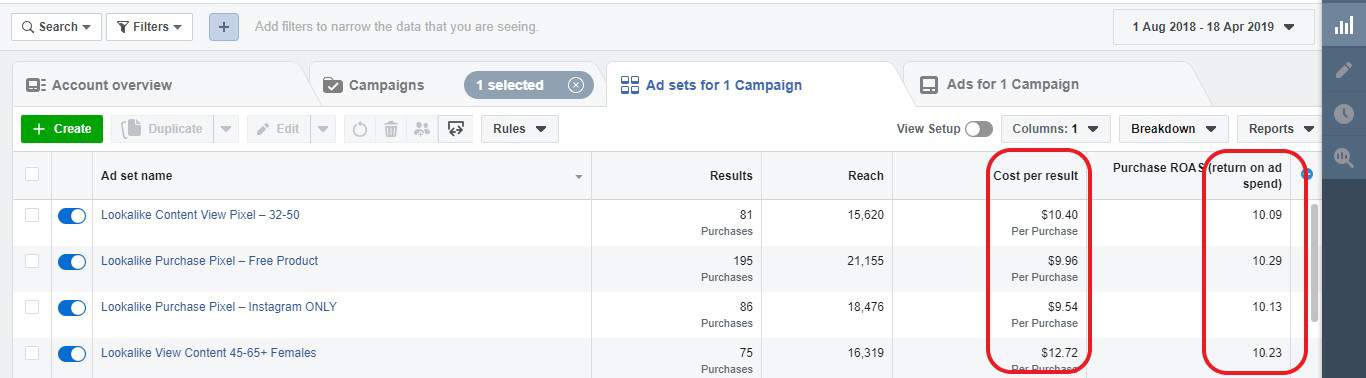Turn off Lookalike Purchase Pixel Free Product ad set
Screen dimensions: 1366x378
point(72,261)
